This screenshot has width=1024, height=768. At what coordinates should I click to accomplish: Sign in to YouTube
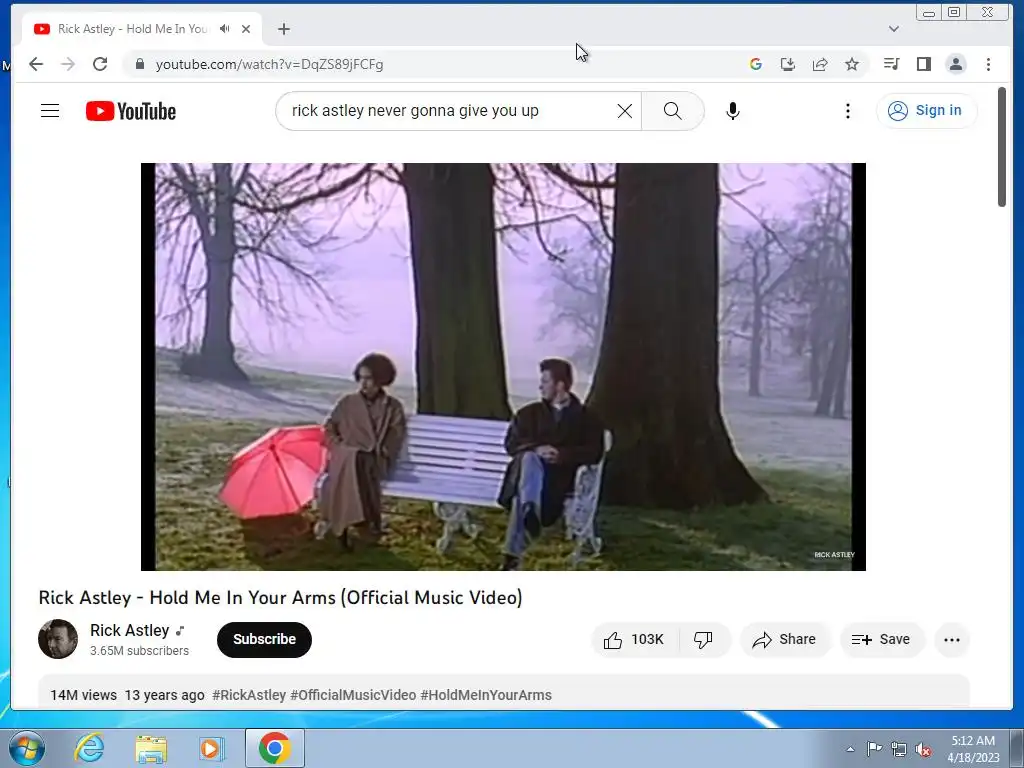coord(926,110)
